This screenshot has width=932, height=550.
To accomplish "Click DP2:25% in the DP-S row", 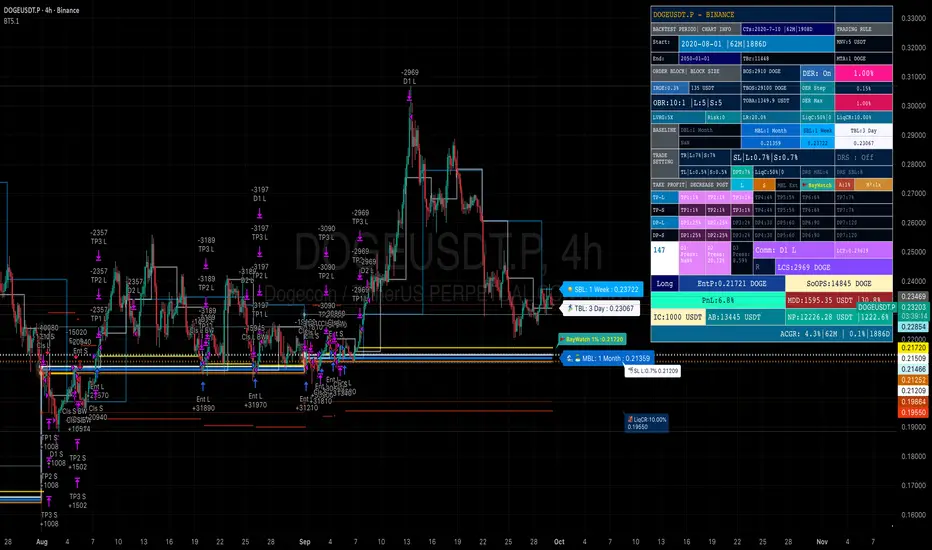I will pyautogui.click(x=717, y=235).
